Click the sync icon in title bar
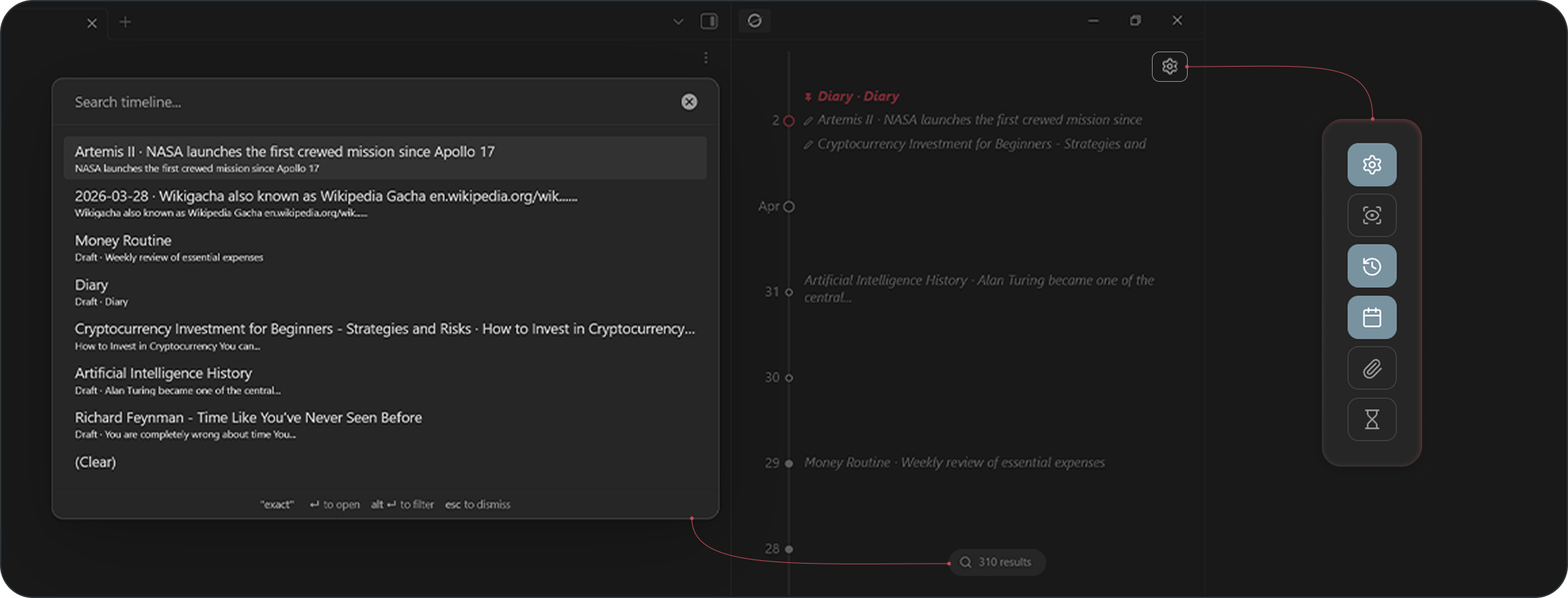This screenshot has height=598, width=1568. (754, 21)
